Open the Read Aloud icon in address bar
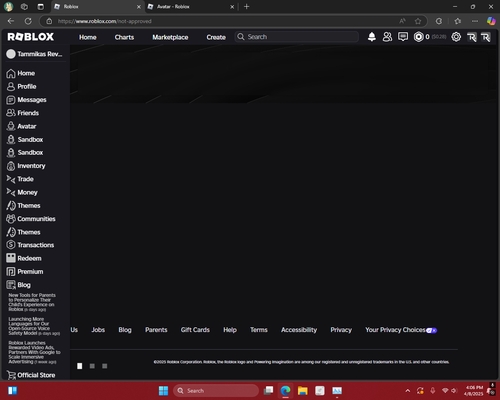 pos(402,21)
